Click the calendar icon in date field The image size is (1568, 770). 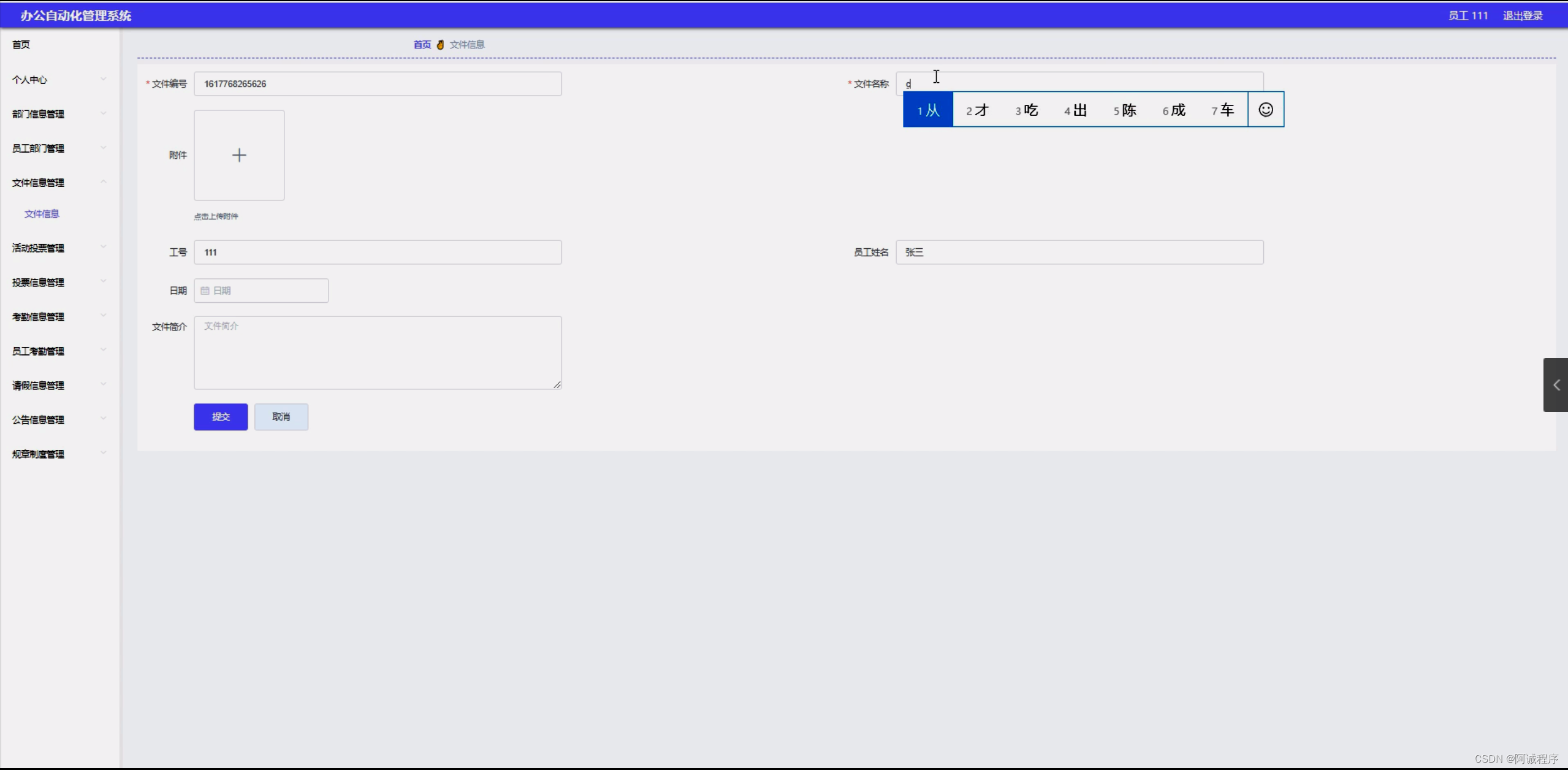(x=205, y=291)
